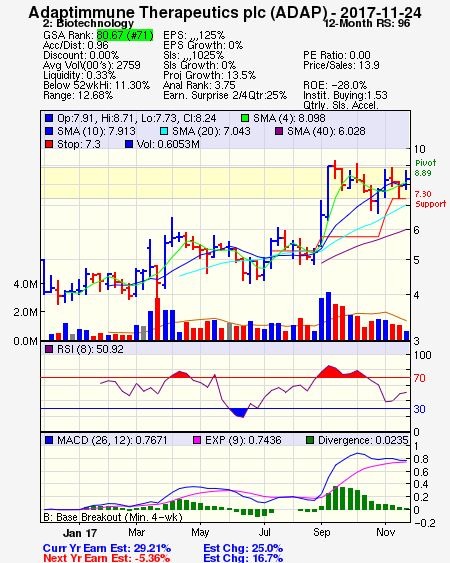
Task: Click the EXP (9): 0.7436 label
Action: (x=243, y=440)
